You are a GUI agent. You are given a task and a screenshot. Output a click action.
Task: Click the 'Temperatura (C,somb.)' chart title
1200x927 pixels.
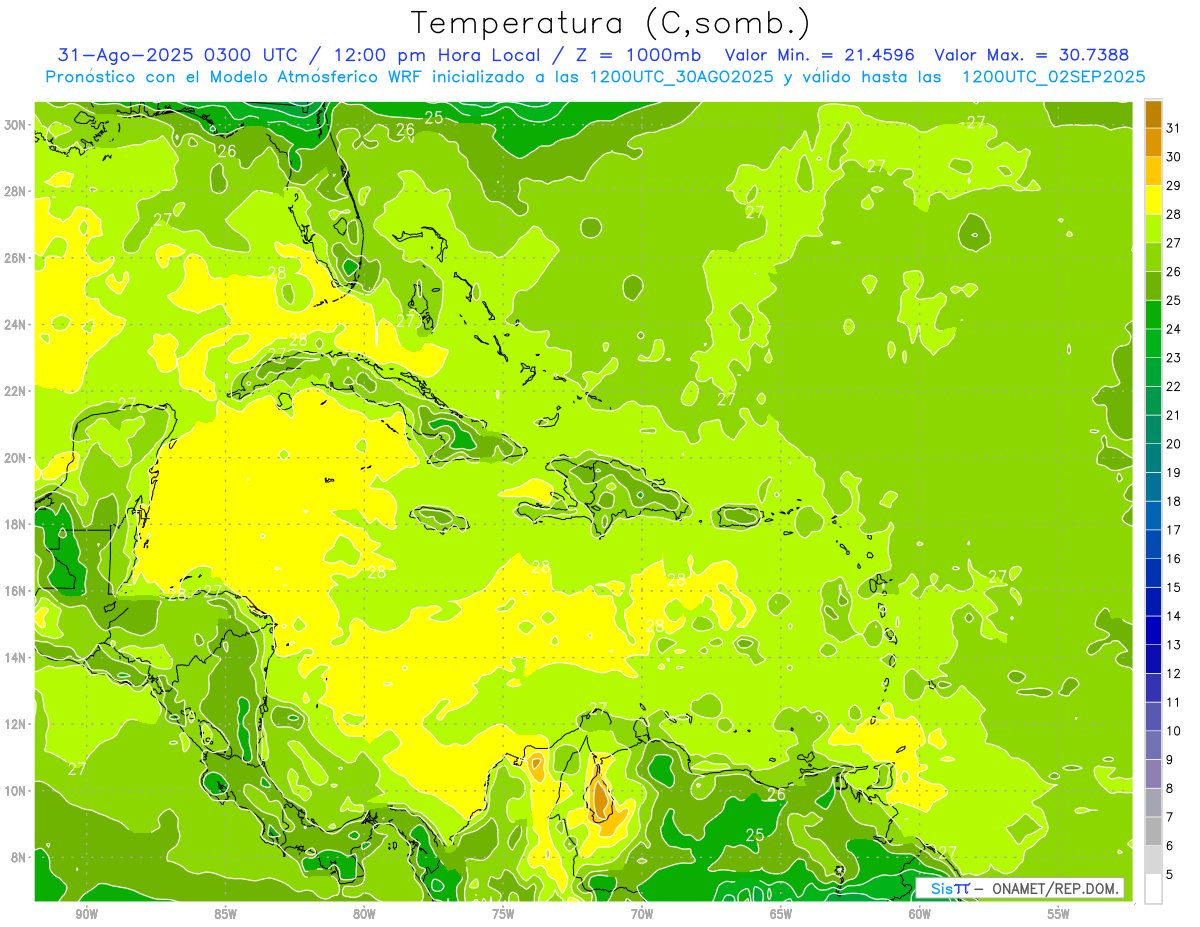tap(610, 23)
